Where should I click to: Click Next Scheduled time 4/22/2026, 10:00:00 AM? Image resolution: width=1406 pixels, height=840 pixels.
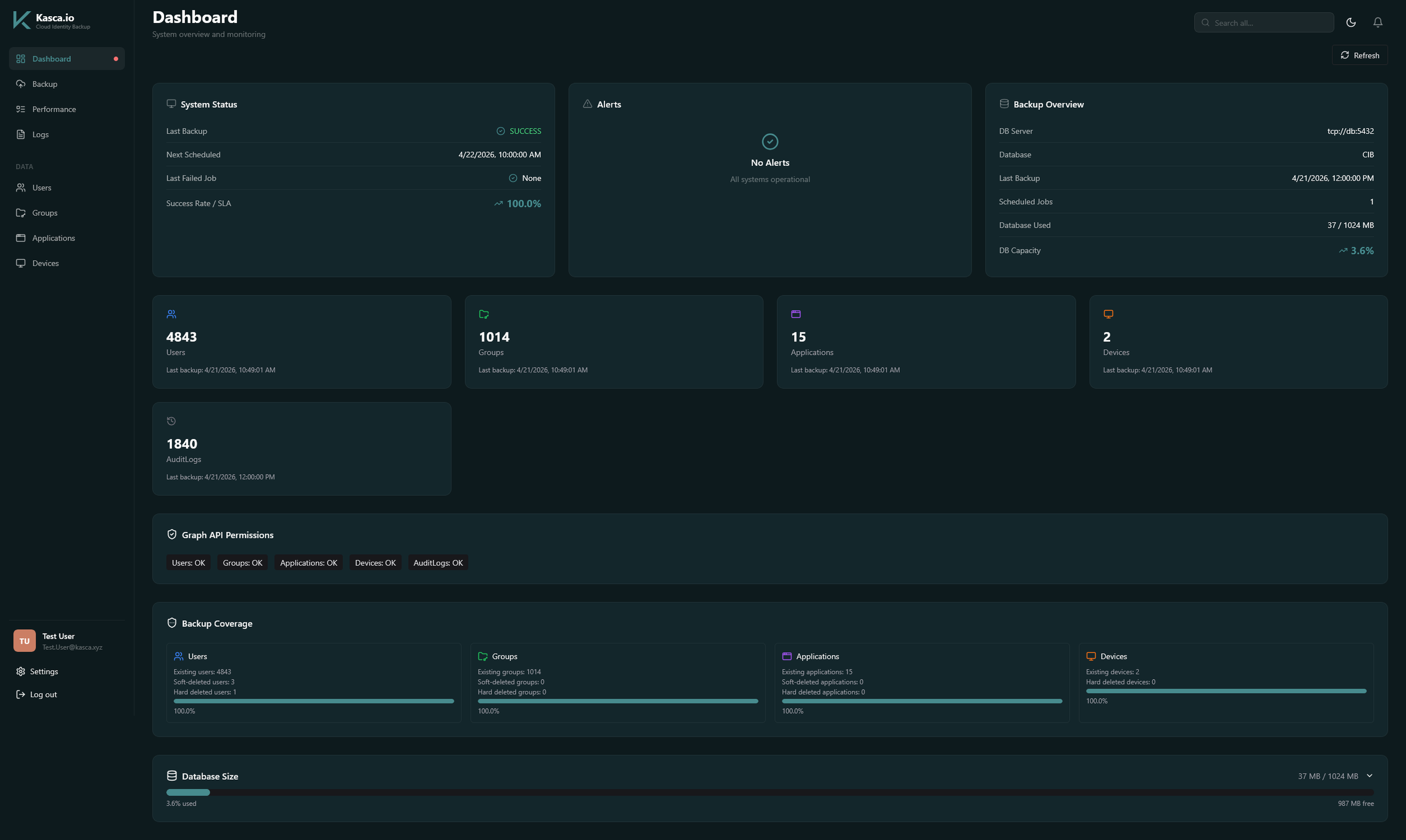tap(499, 155)
